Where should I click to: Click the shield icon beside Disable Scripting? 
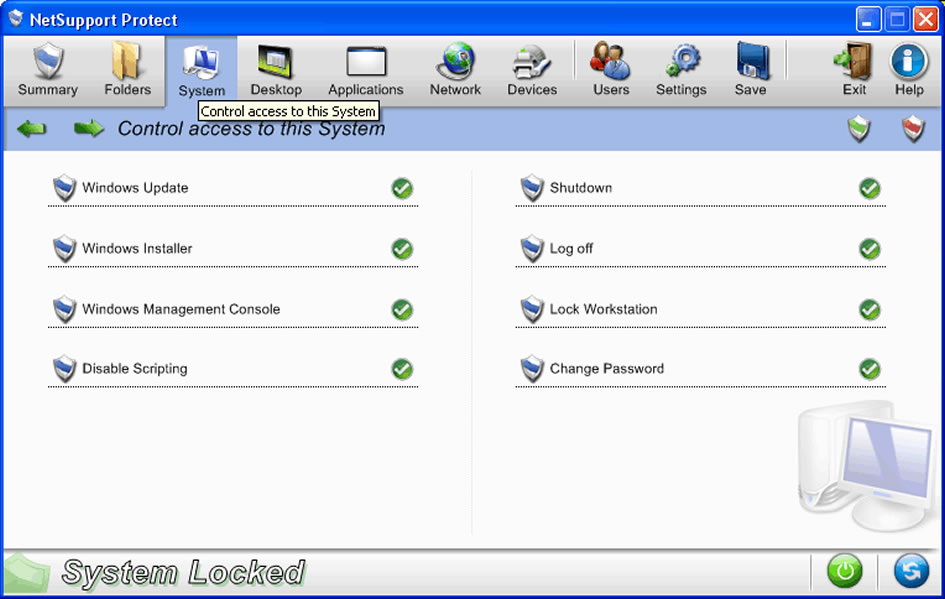64,369
